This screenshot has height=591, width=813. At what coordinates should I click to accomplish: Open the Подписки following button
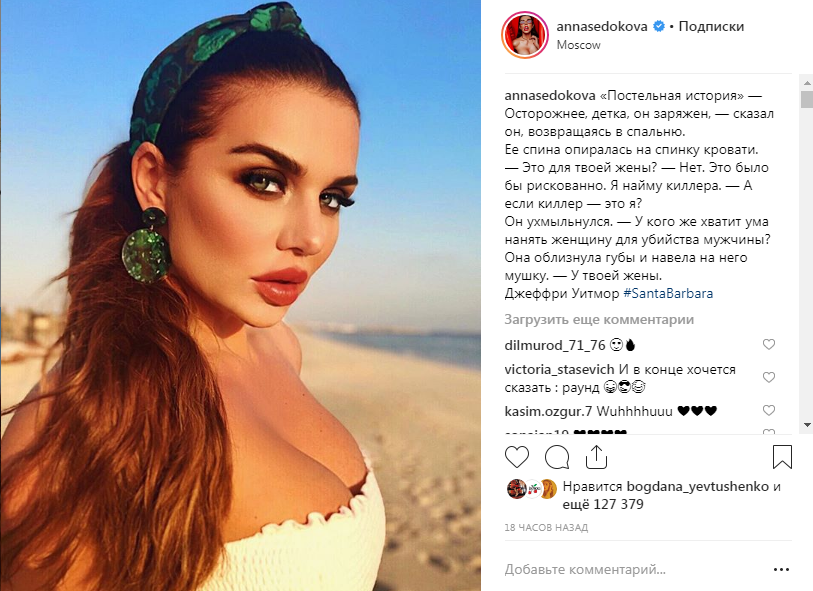coord(711,26)
